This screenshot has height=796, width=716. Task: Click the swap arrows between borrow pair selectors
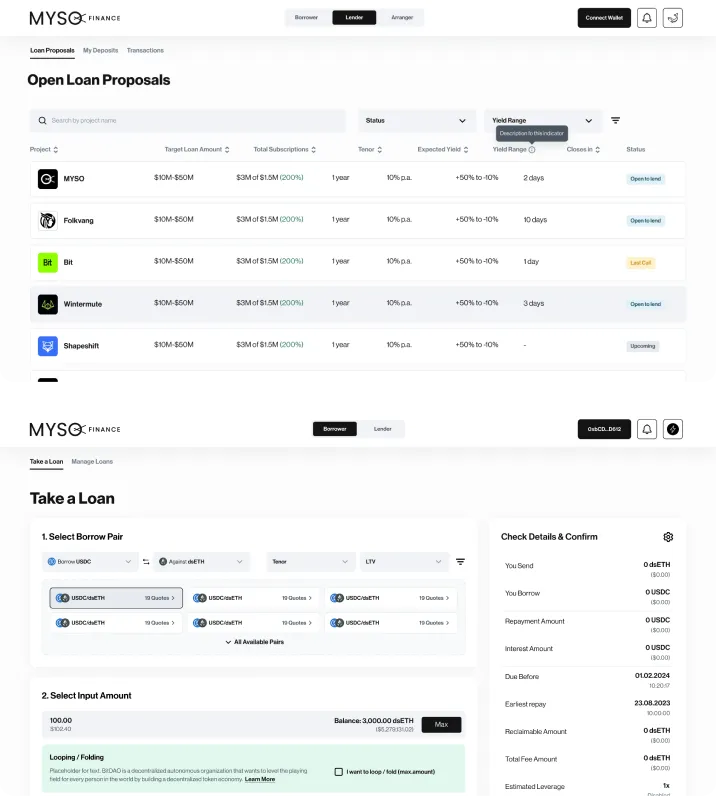pyautogui.click(x=146, y=561)
